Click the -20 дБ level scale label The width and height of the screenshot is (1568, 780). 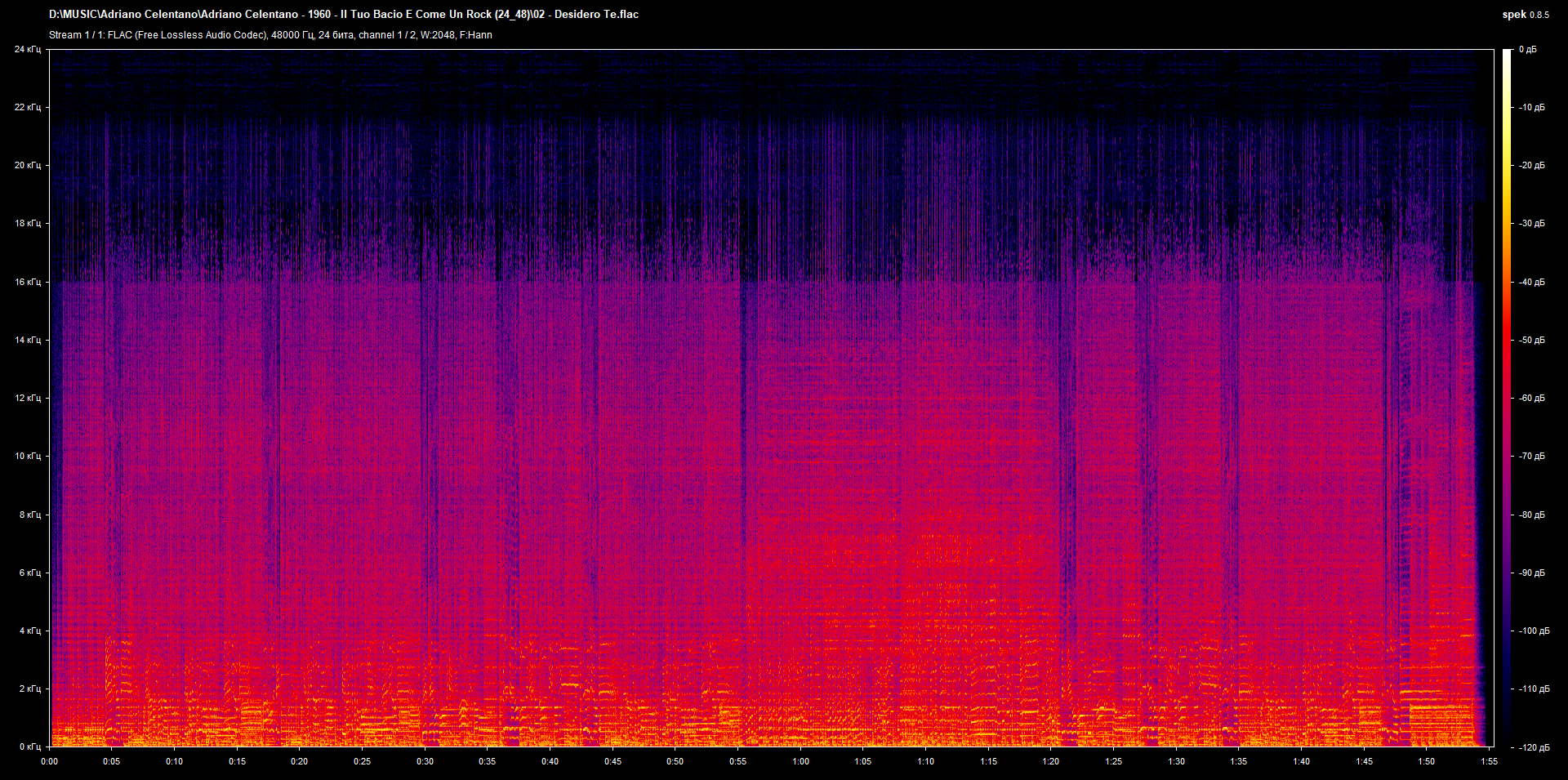(1531, 166)
